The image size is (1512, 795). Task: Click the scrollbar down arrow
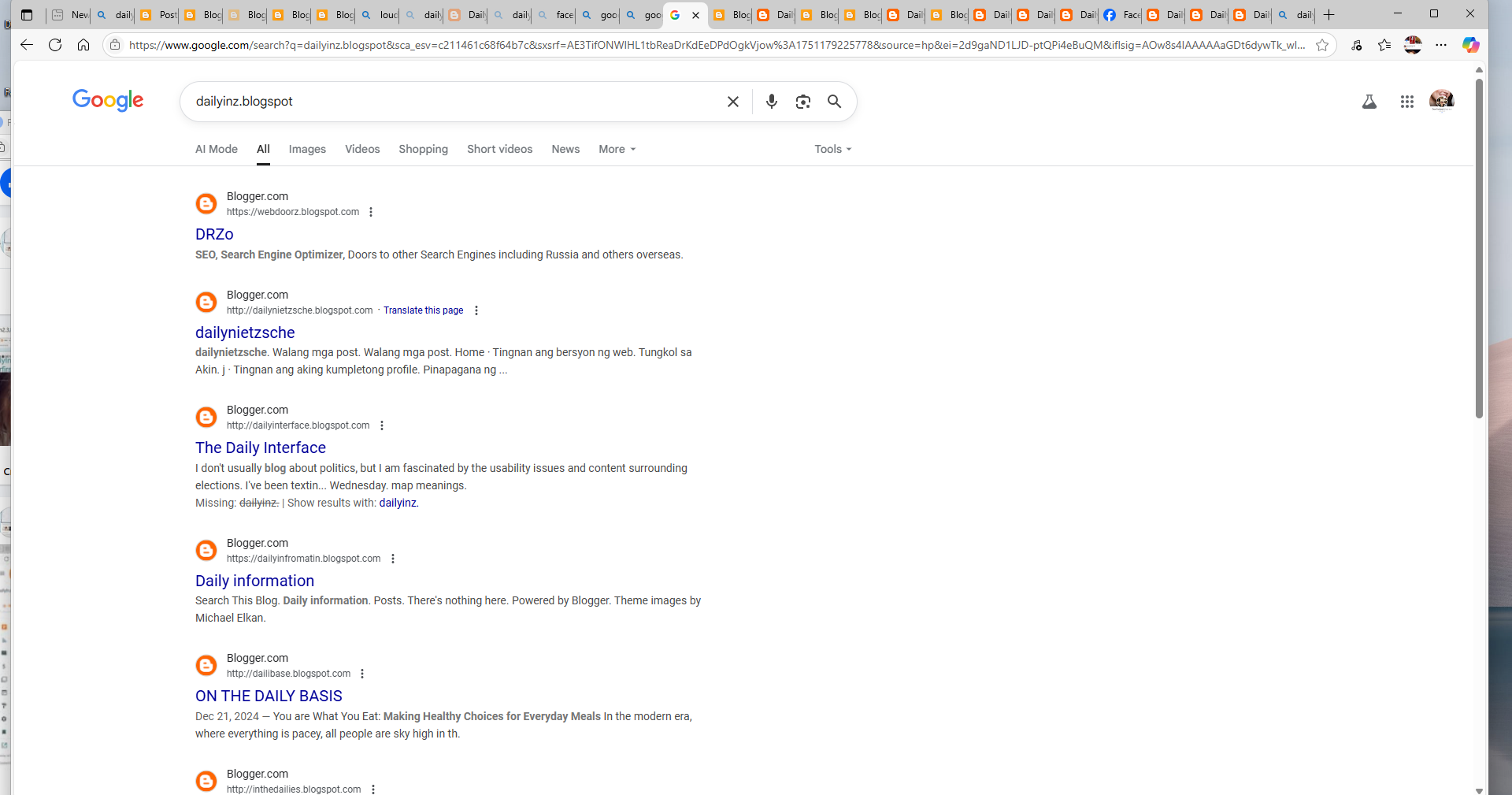1479,789
